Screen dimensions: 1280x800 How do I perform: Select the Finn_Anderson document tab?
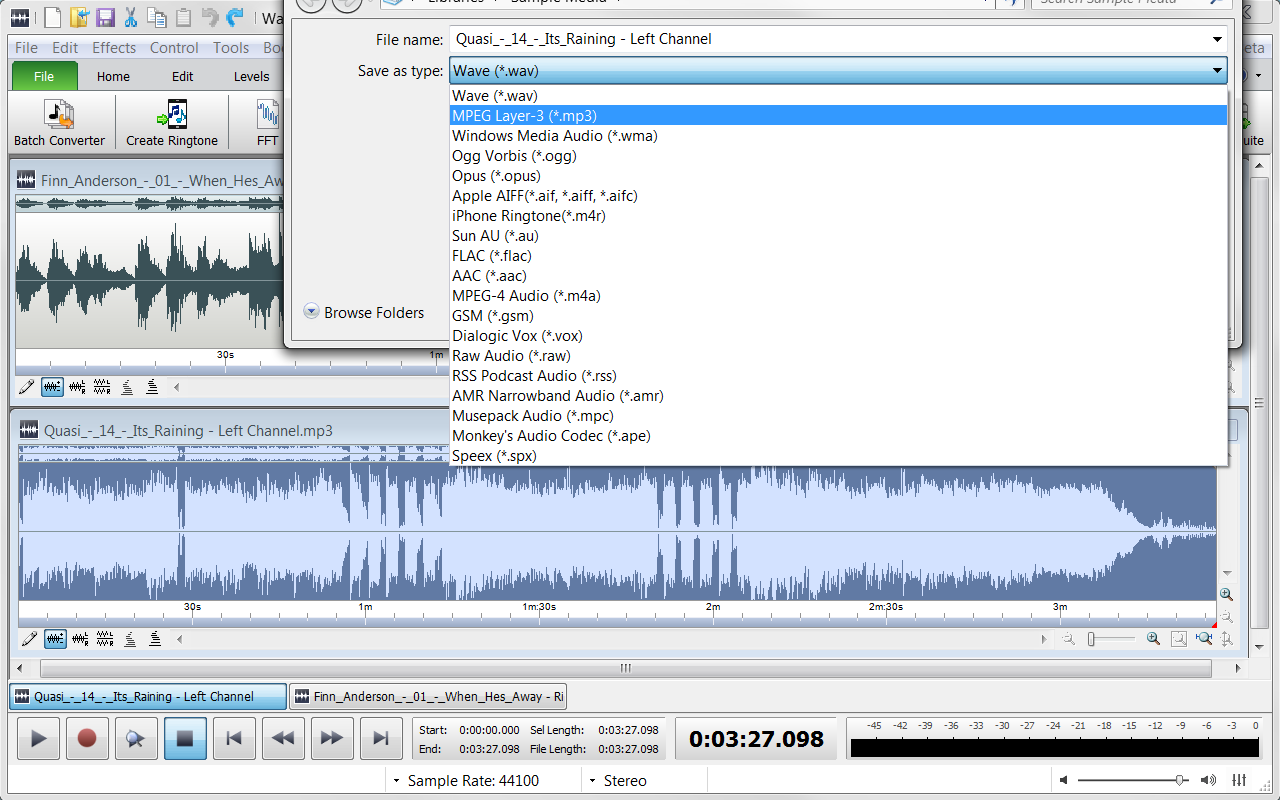[428, 696]
